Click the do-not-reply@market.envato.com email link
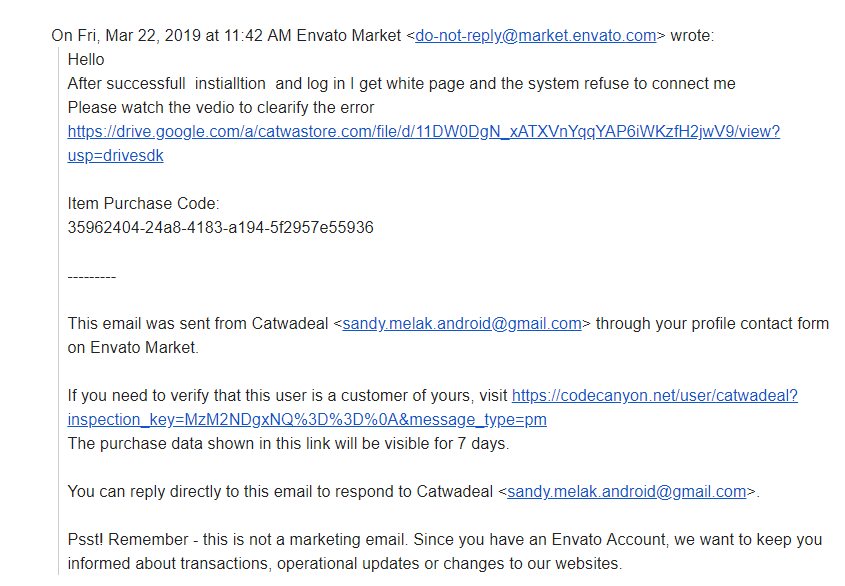The width and height of the screenshot is (845, 586). pyautogui.click(x=535, y=36)
